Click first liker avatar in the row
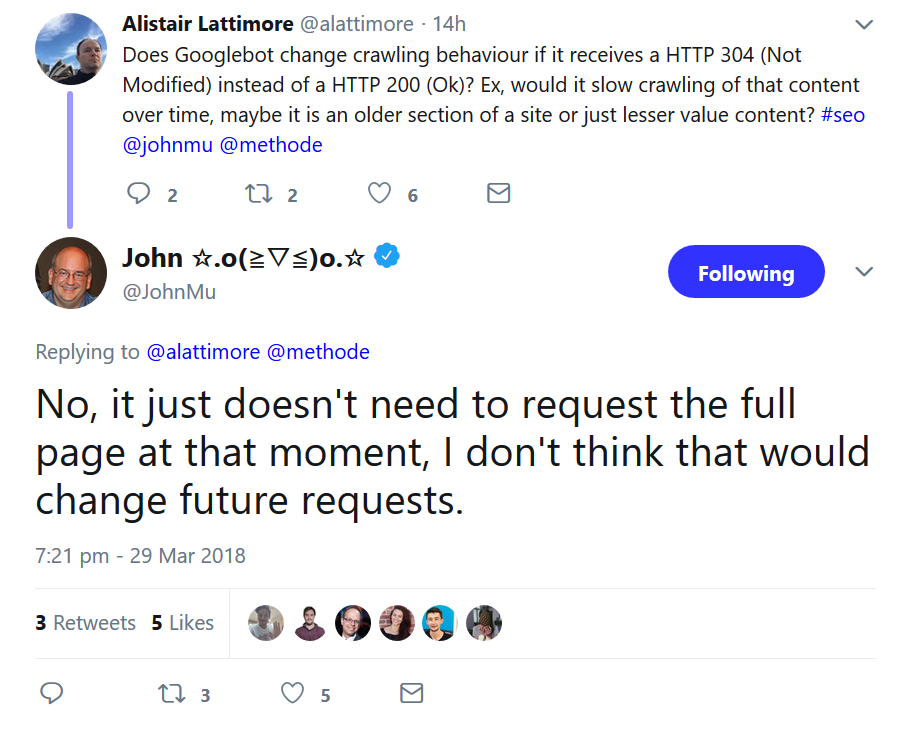 click(266, 623)
